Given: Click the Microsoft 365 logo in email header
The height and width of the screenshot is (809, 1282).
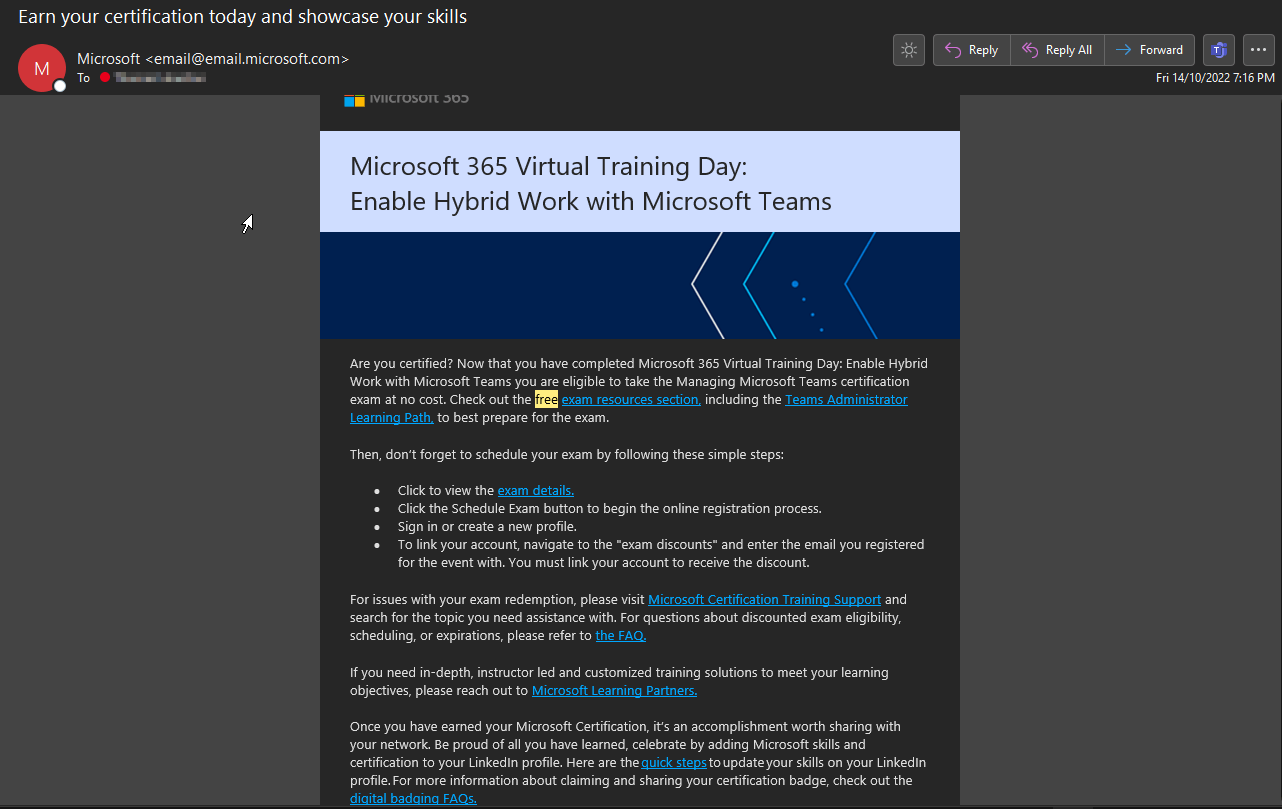Looking at the screenshot, I should [407, 98].
